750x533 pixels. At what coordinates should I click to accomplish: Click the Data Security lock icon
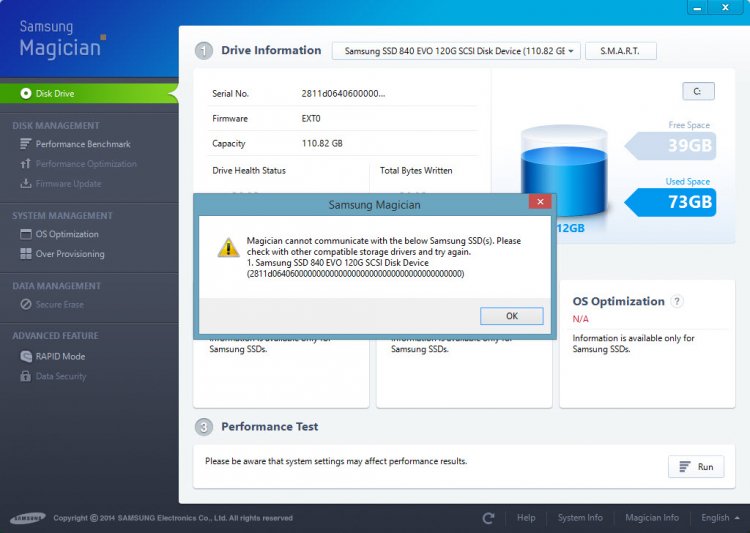(25, 376)
